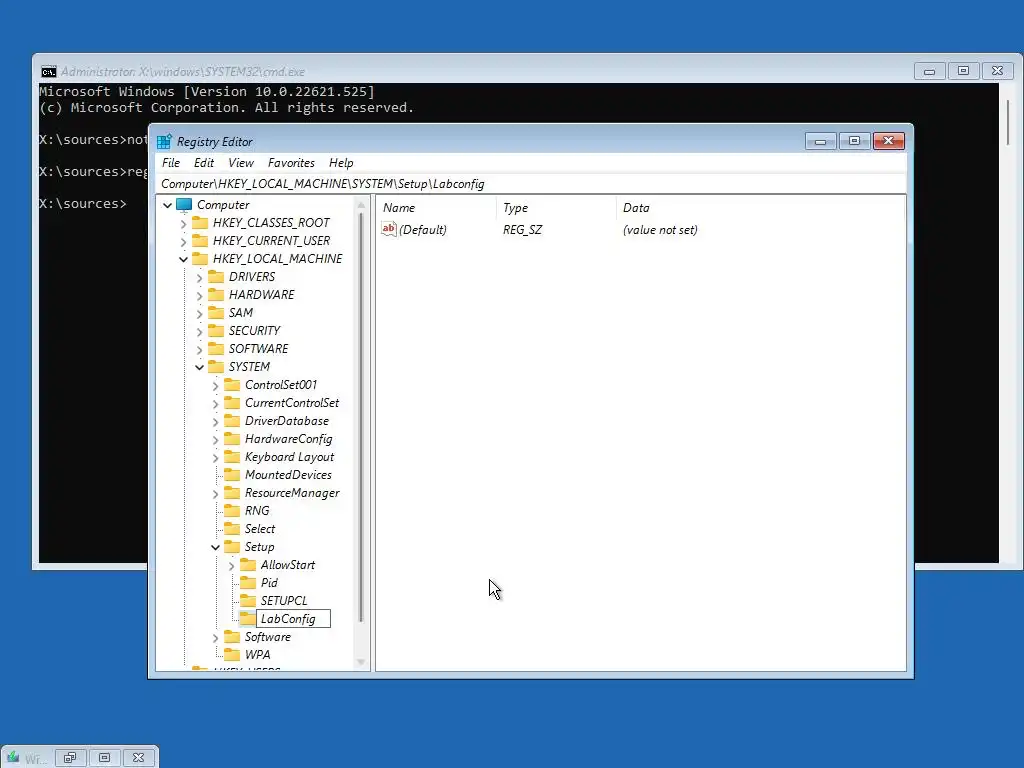This screenshot has height=768, width=1024.
Task: Click the tree pane scroll up arrow
Action: click(361, 205)
